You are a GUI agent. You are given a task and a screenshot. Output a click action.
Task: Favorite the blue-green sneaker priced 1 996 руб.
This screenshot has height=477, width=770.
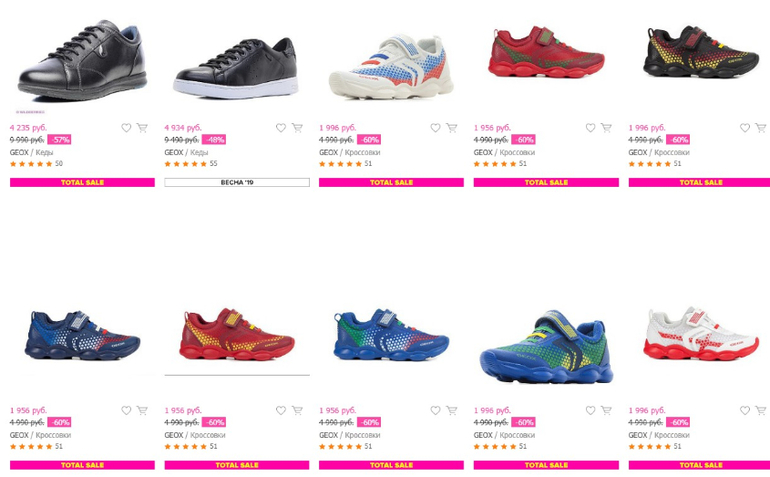coord(590,410)
